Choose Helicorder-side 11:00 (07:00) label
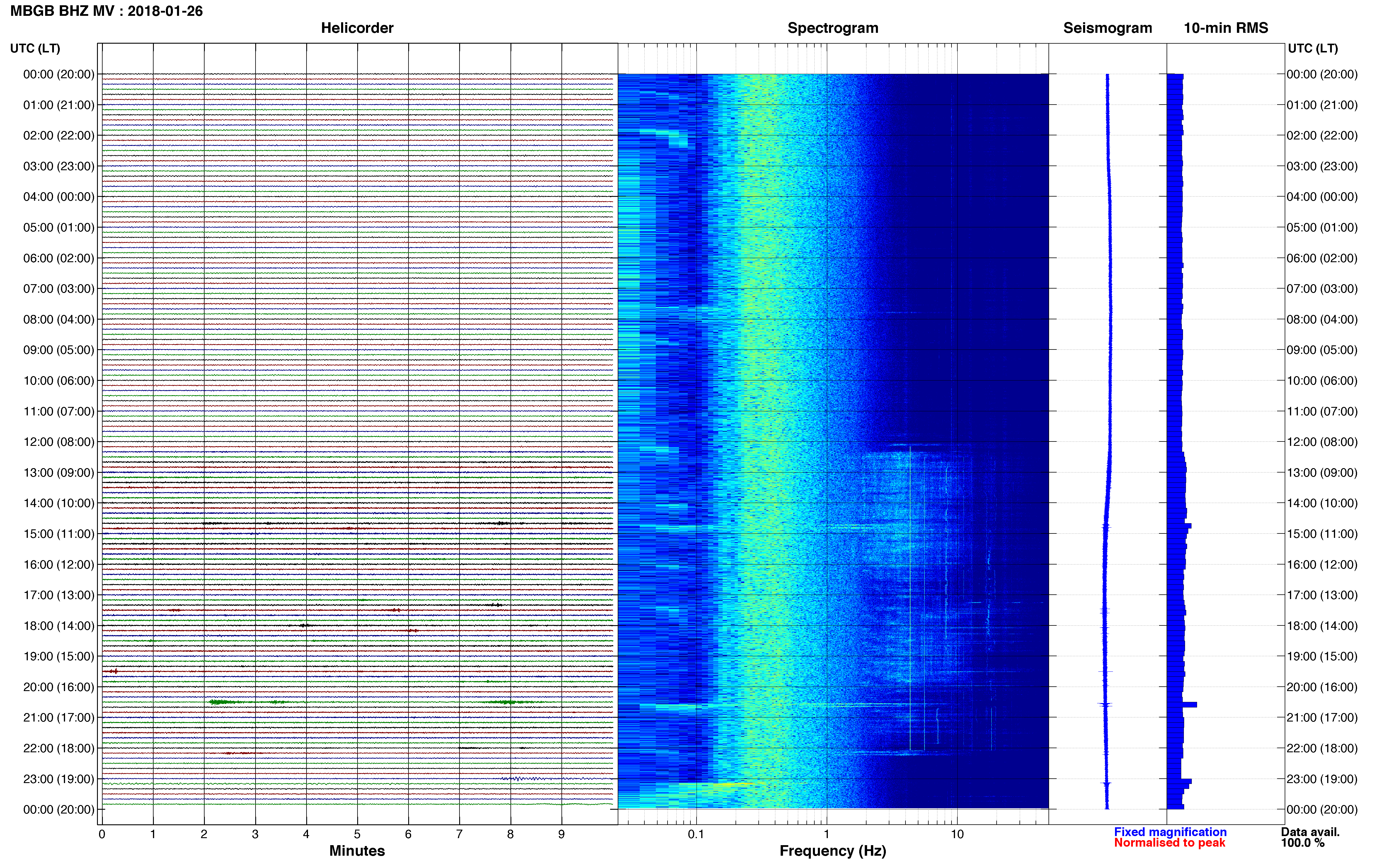This screenshot has height=868, width=1389. point(59,411)
